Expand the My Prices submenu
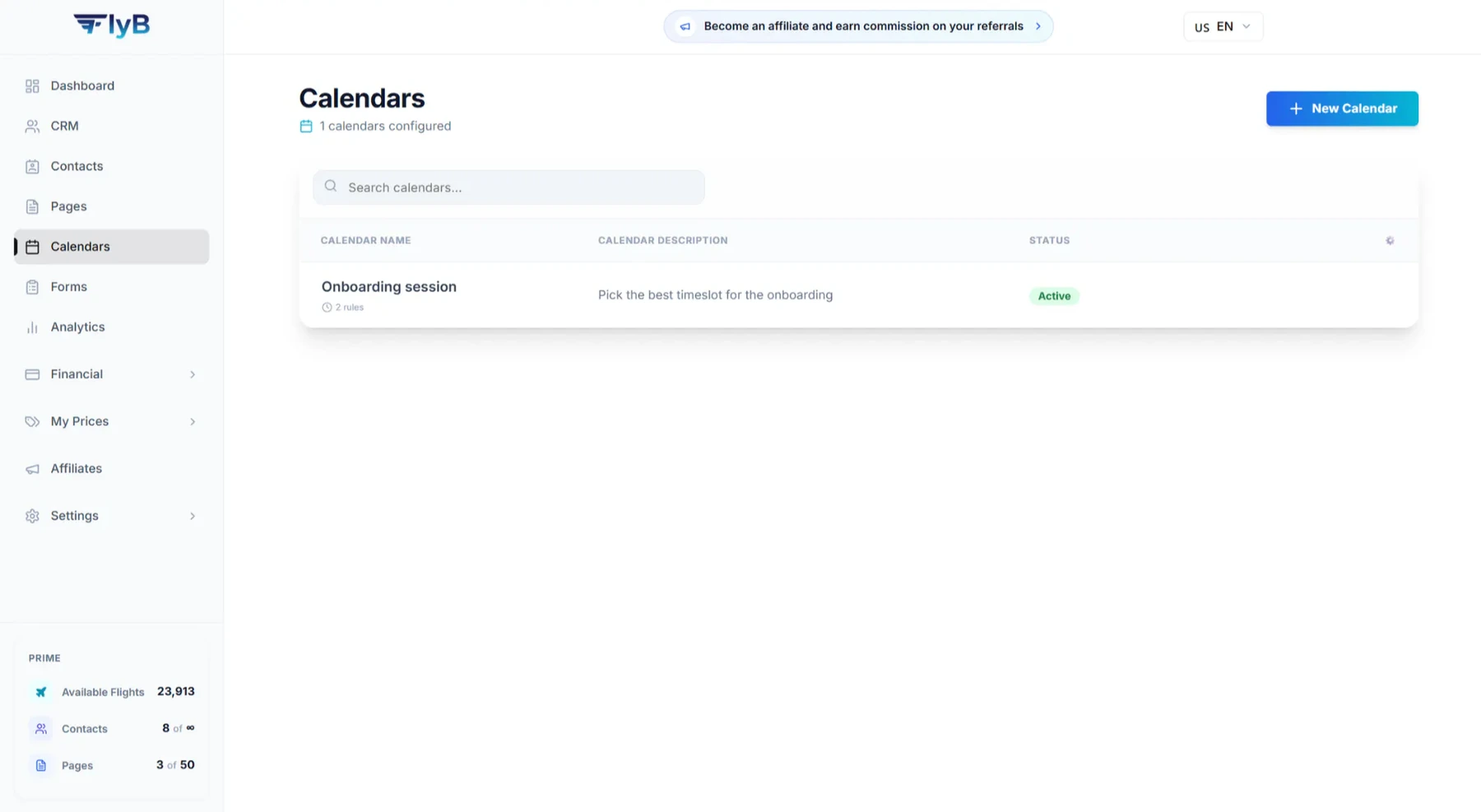 111,421
